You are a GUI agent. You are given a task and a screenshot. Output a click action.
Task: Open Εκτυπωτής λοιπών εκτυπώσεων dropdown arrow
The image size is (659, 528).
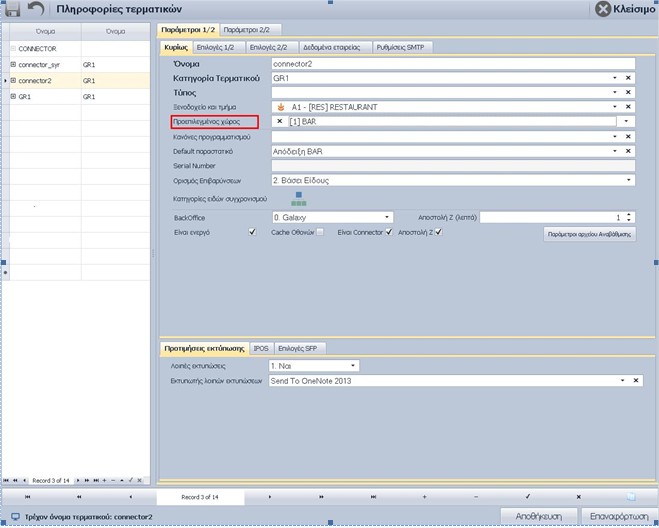click(x=622, y=380)
